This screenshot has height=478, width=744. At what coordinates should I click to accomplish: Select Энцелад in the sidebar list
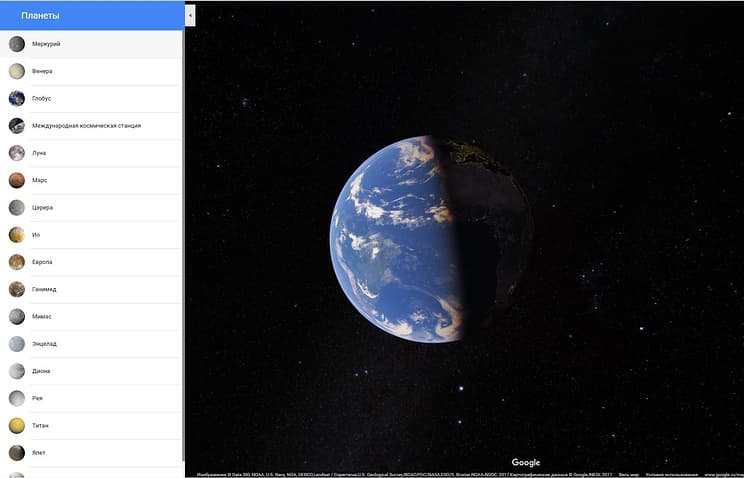click(x=91, y=344)
